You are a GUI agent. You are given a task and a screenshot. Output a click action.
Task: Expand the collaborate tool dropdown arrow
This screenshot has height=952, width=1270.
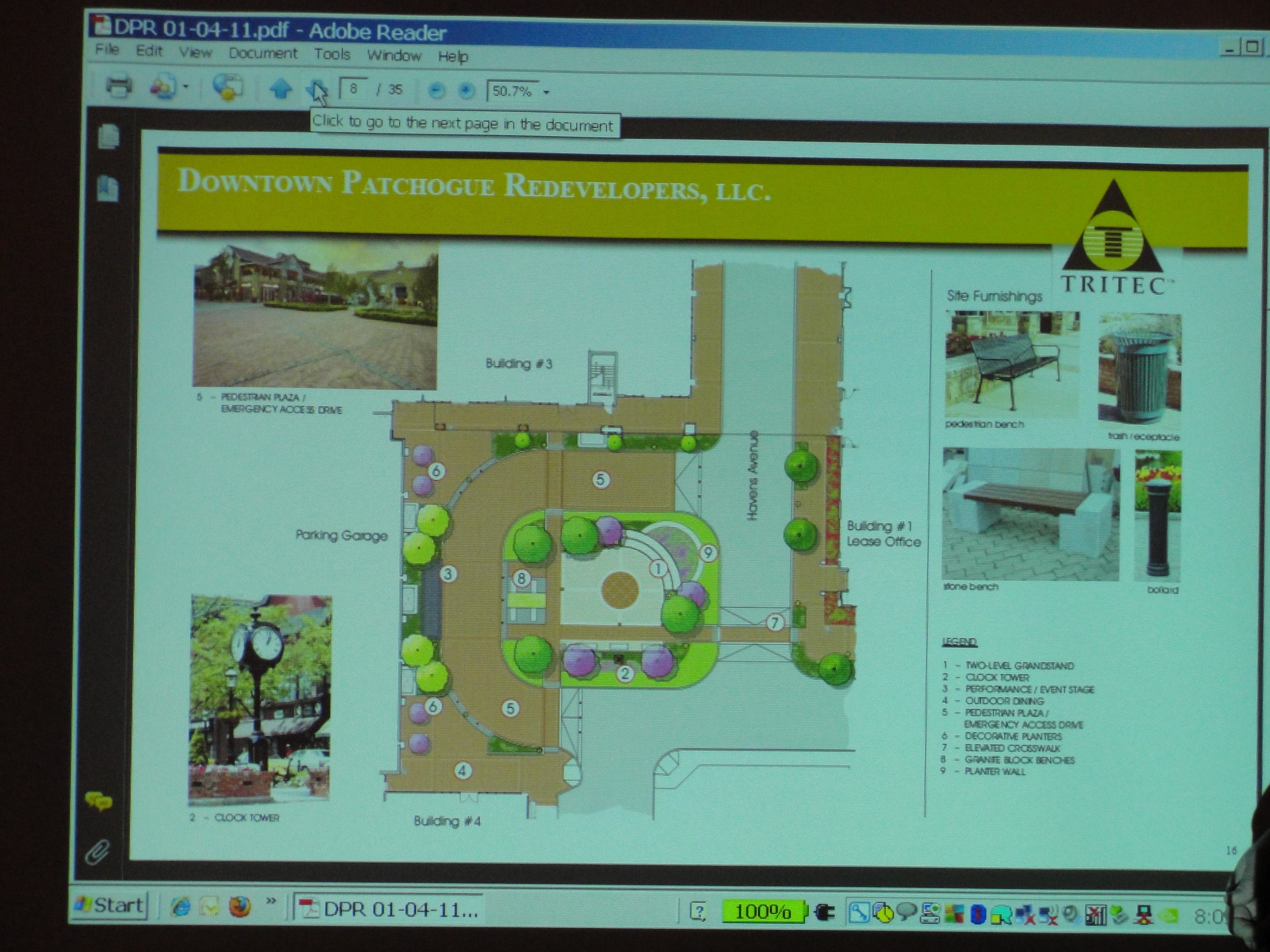pyautogui.click(x=186, y=87)
